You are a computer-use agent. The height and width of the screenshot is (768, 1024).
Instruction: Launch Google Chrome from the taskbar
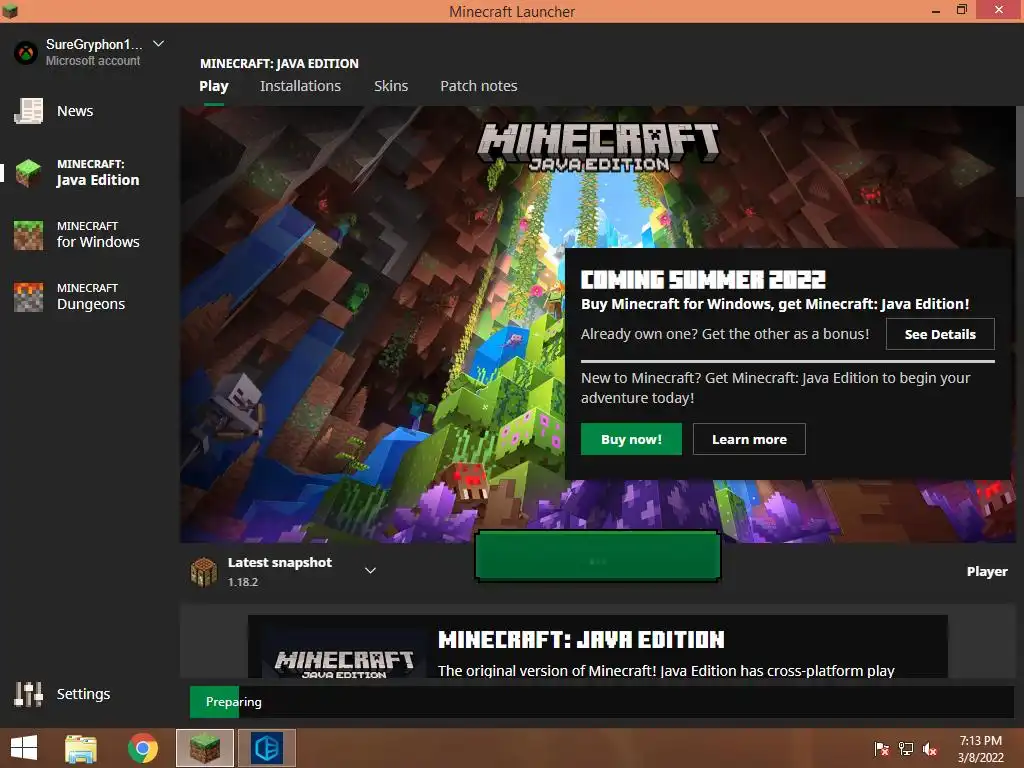point(142,748)
